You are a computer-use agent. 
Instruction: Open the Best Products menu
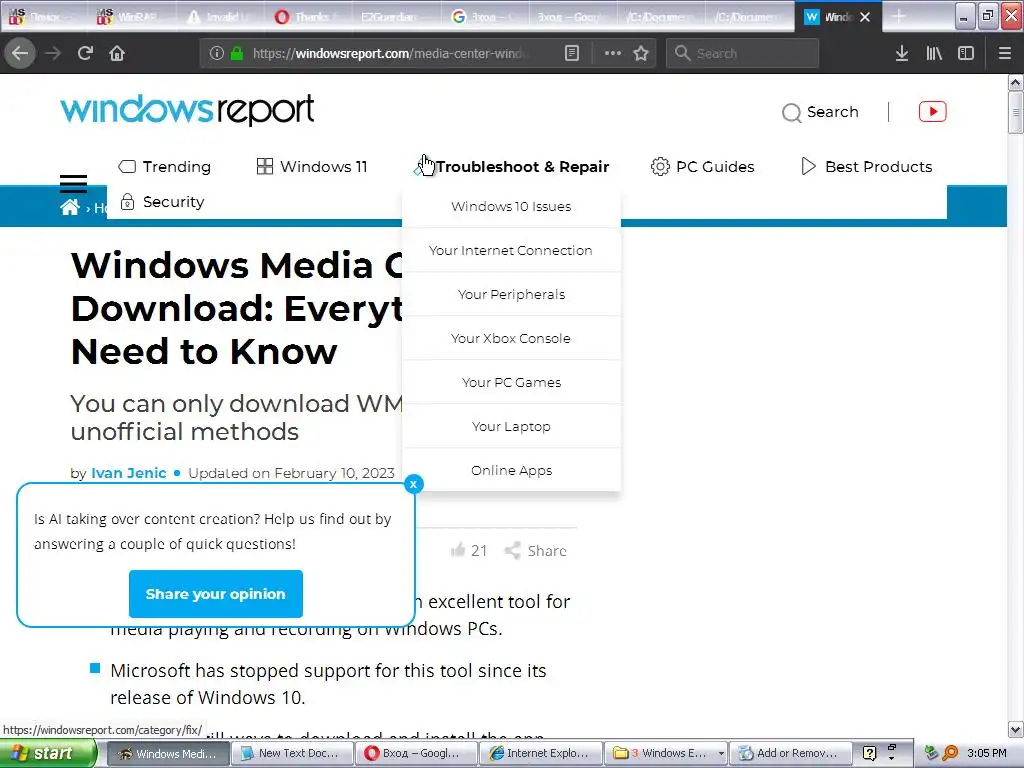coord(867,167)
